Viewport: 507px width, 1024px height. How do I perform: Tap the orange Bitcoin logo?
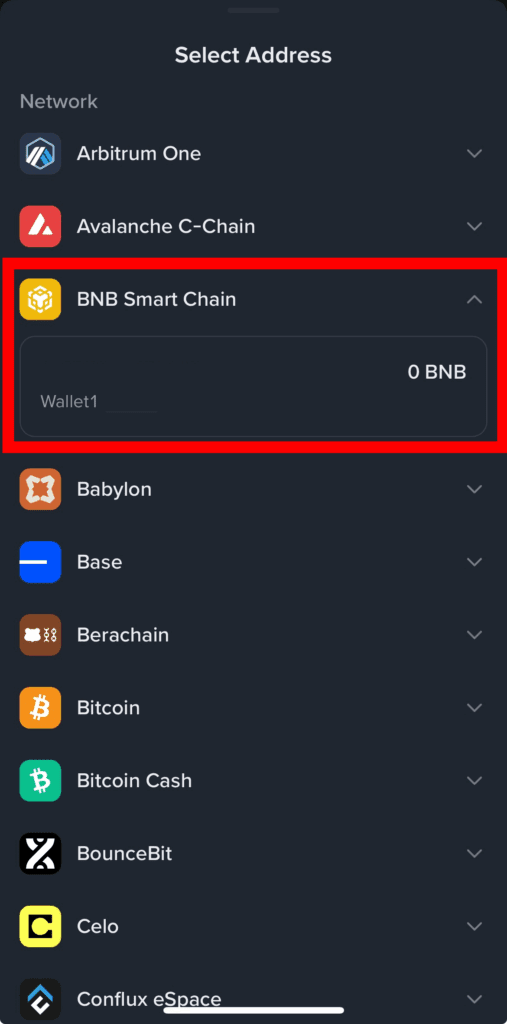click(41, 707)
